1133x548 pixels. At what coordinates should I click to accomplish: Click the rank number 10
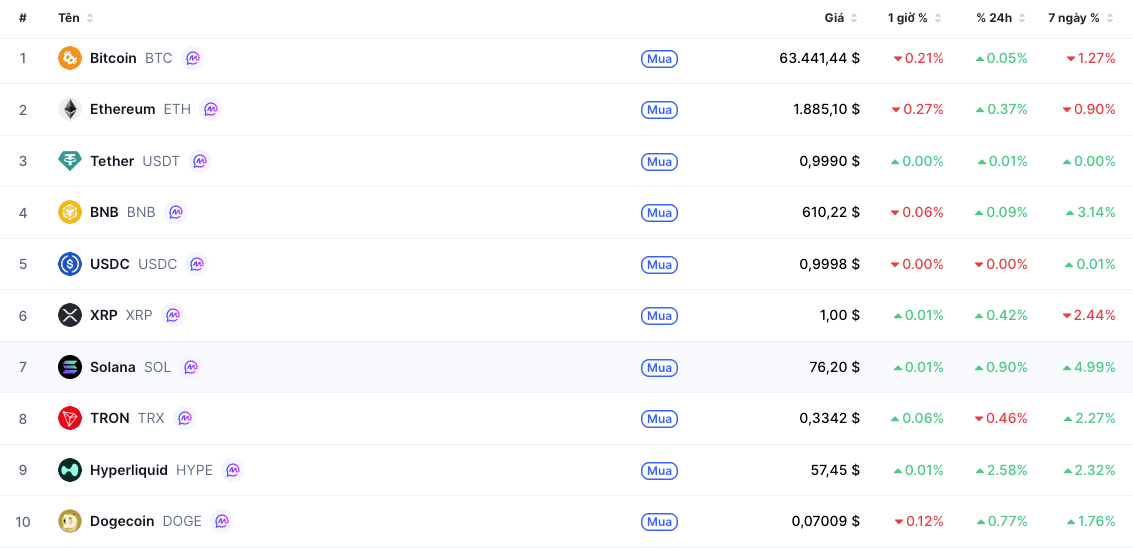pos(23,522)
